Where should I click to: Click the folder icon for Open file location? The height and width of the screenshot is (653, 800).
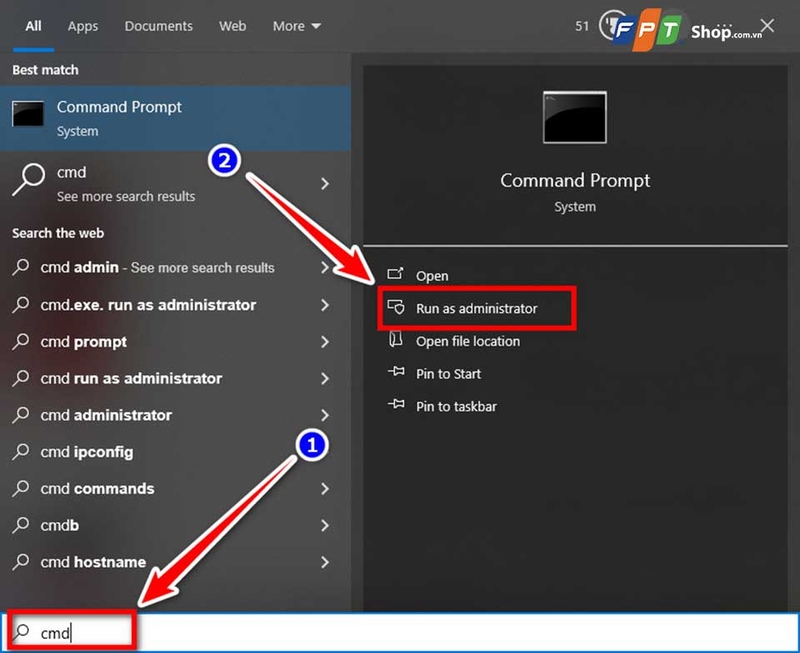[396, 339]
